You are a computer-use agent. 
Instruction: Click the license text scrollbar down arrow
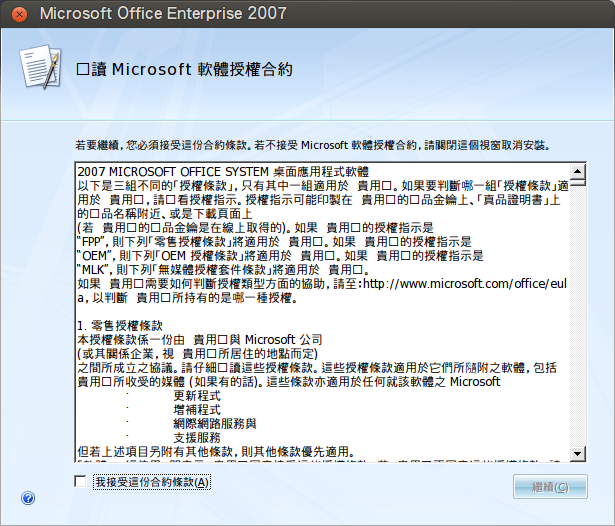[x=577, y=454]
